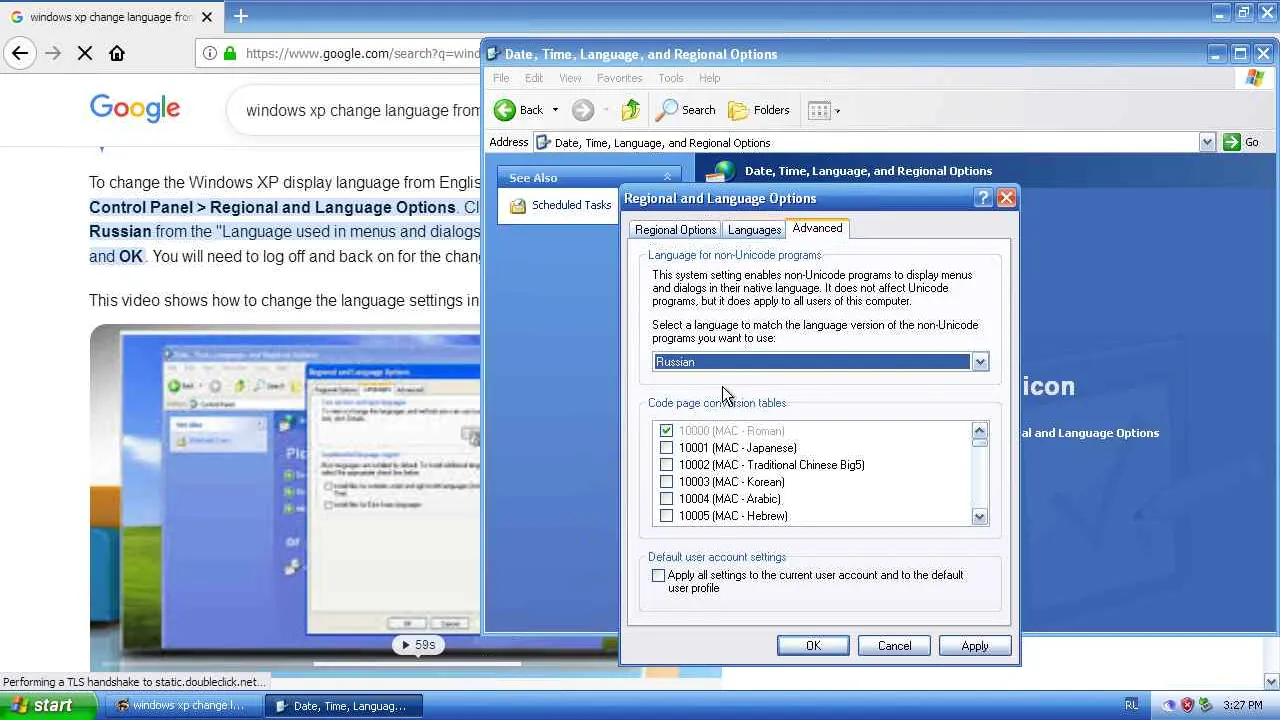Screen dimensions: 1280x720
Task: Click the browser URL address field
Action: pyautogui.click(x=362, y=53)
